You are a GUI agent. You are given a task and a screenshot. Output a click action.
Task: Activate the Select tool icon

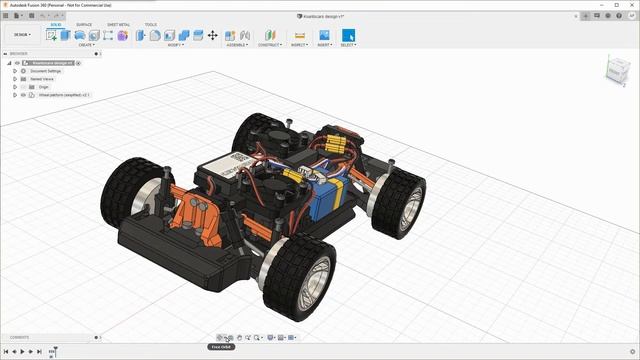349,36
